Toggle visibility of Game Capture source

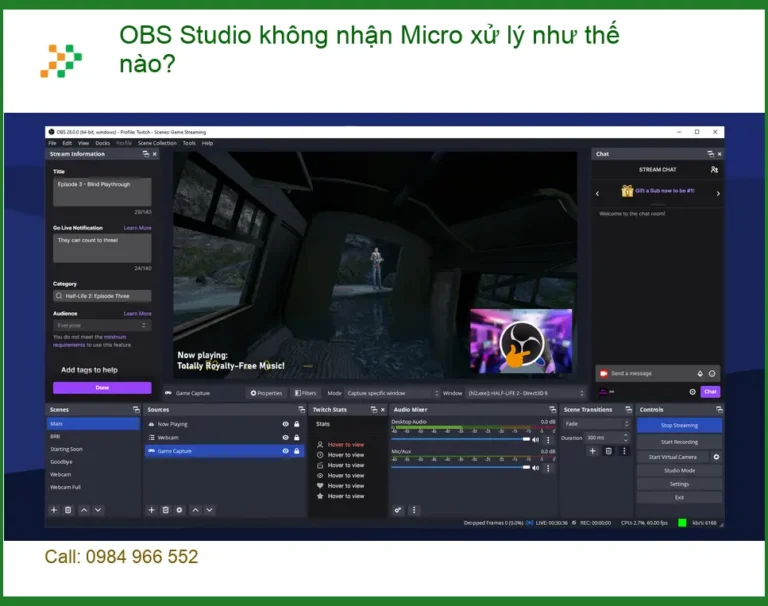coord(286,451)
